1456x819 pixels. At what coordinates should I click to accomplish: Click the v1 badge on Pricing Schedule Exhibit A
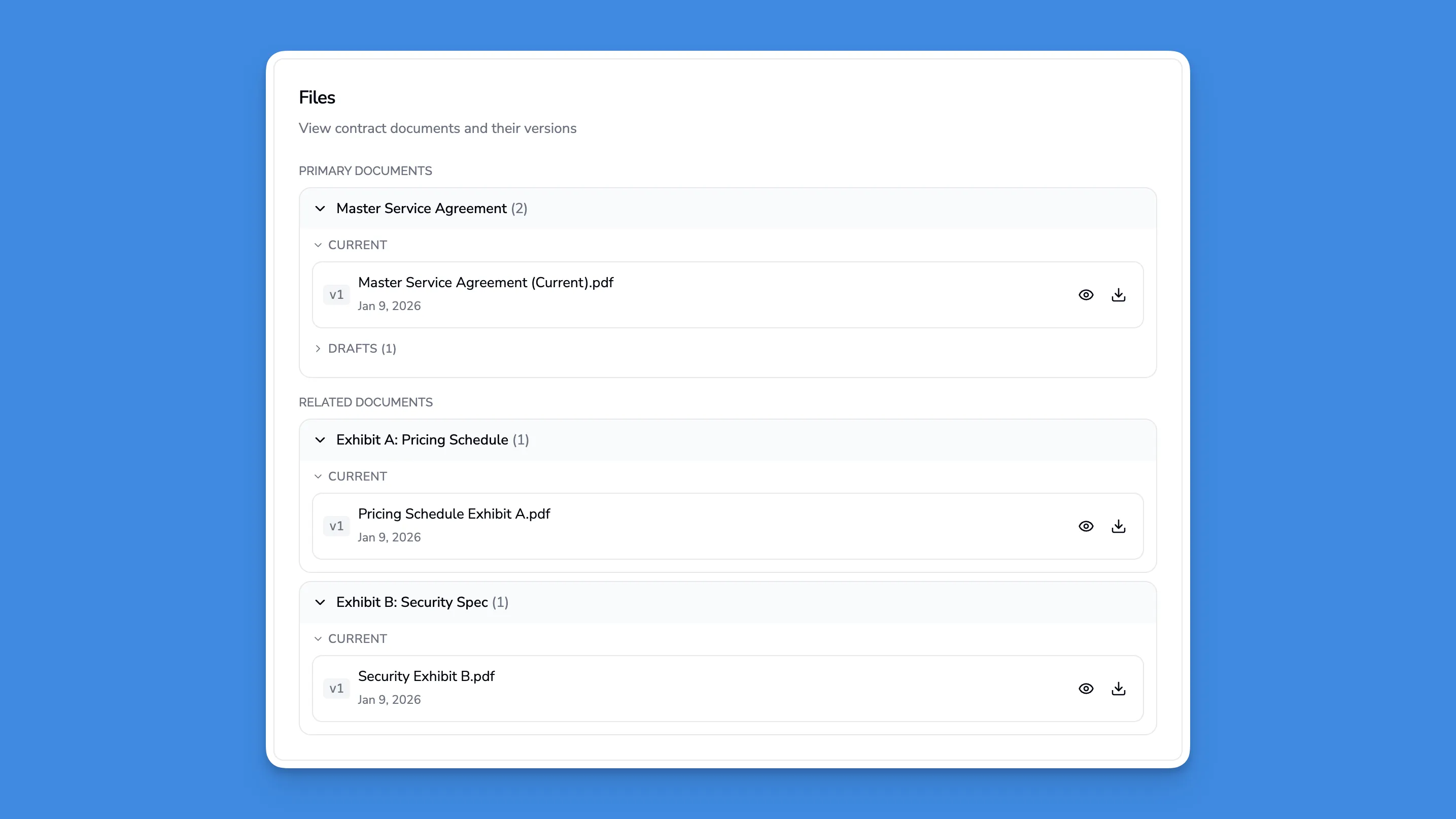[336, 526]
